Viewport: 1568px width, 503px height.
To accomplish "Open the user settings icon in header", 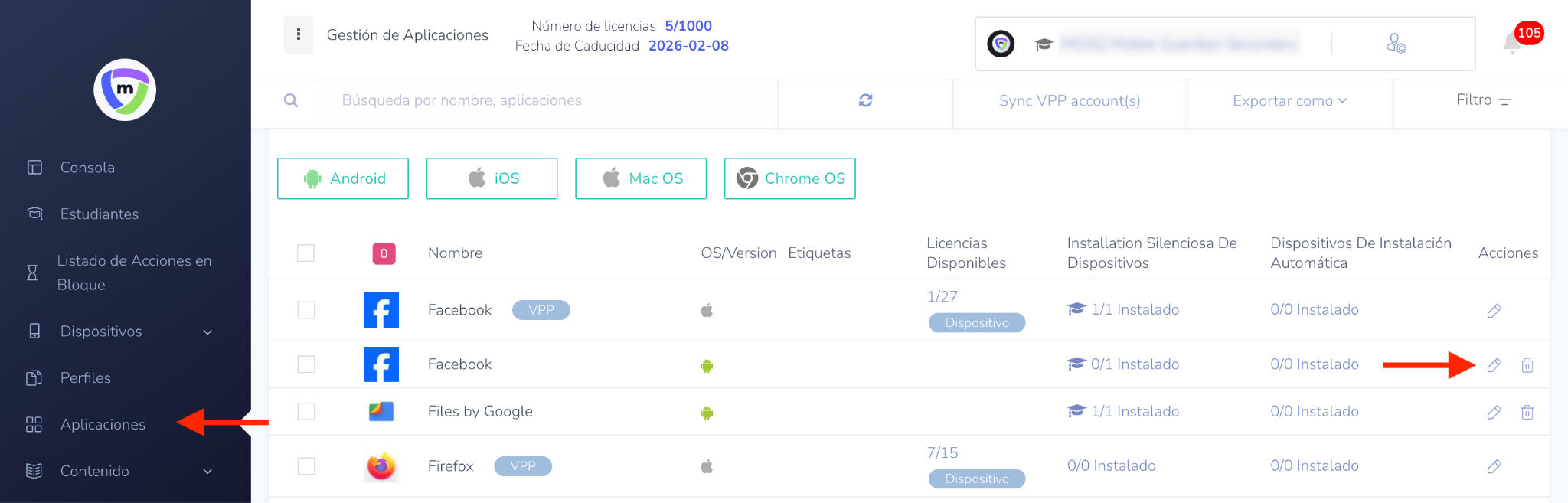I will (1396, 44).
